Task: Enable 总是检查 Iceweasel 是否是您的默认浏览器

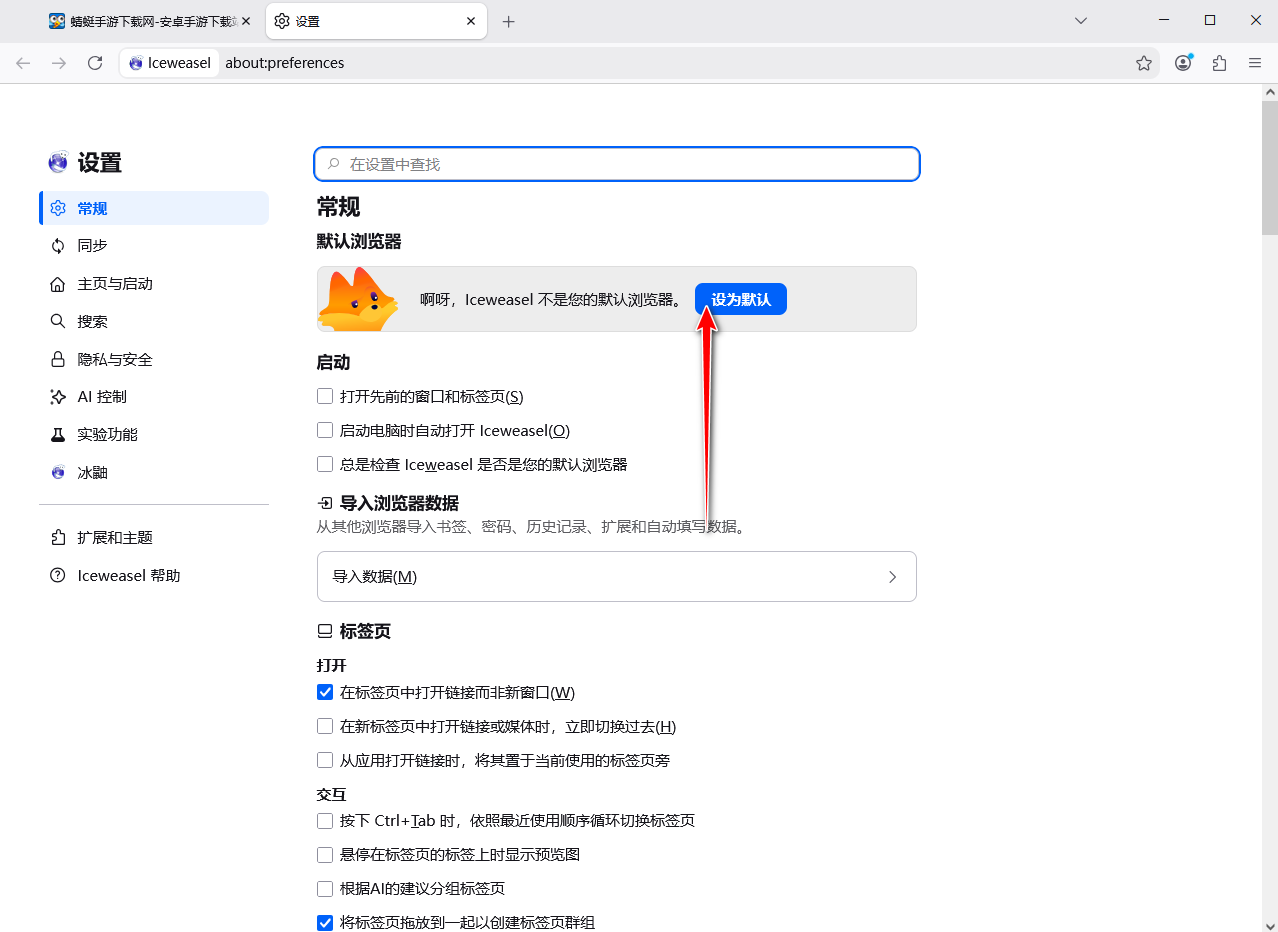Action: pos(325,464)
